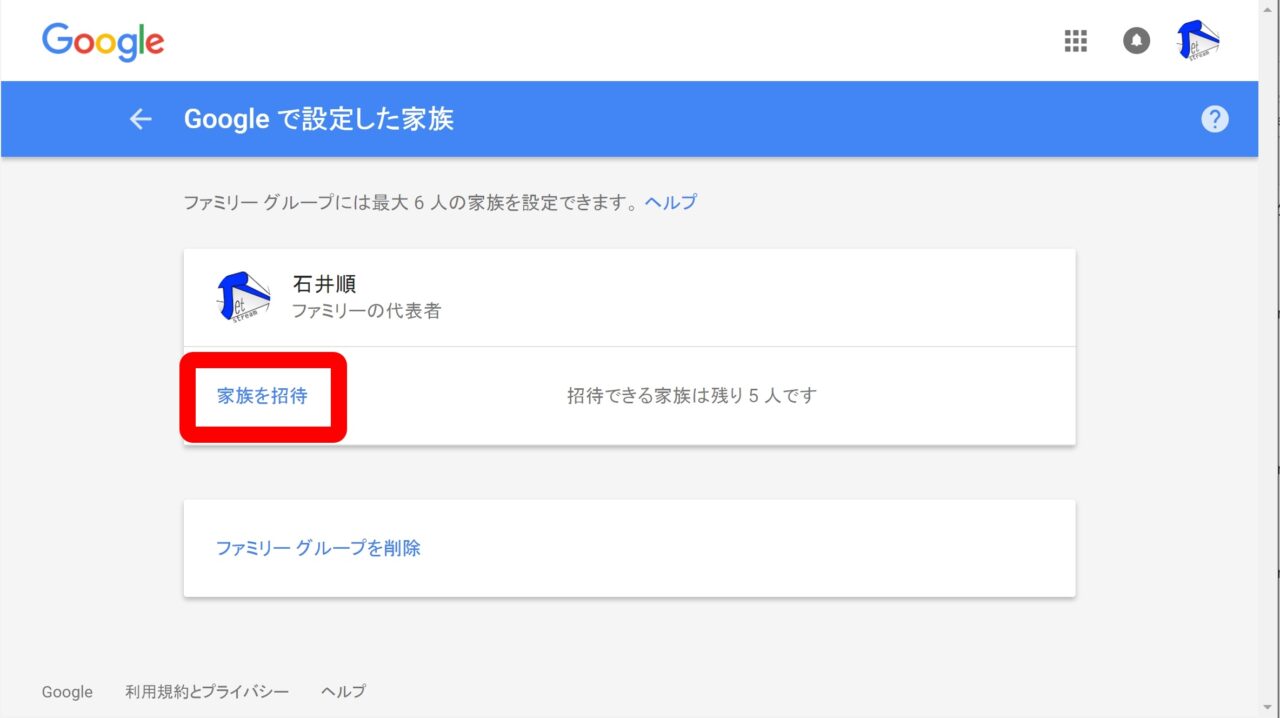Open 利用規約とプライバシー in footer
The image size is (1280, 718).
tap(207, 692)
